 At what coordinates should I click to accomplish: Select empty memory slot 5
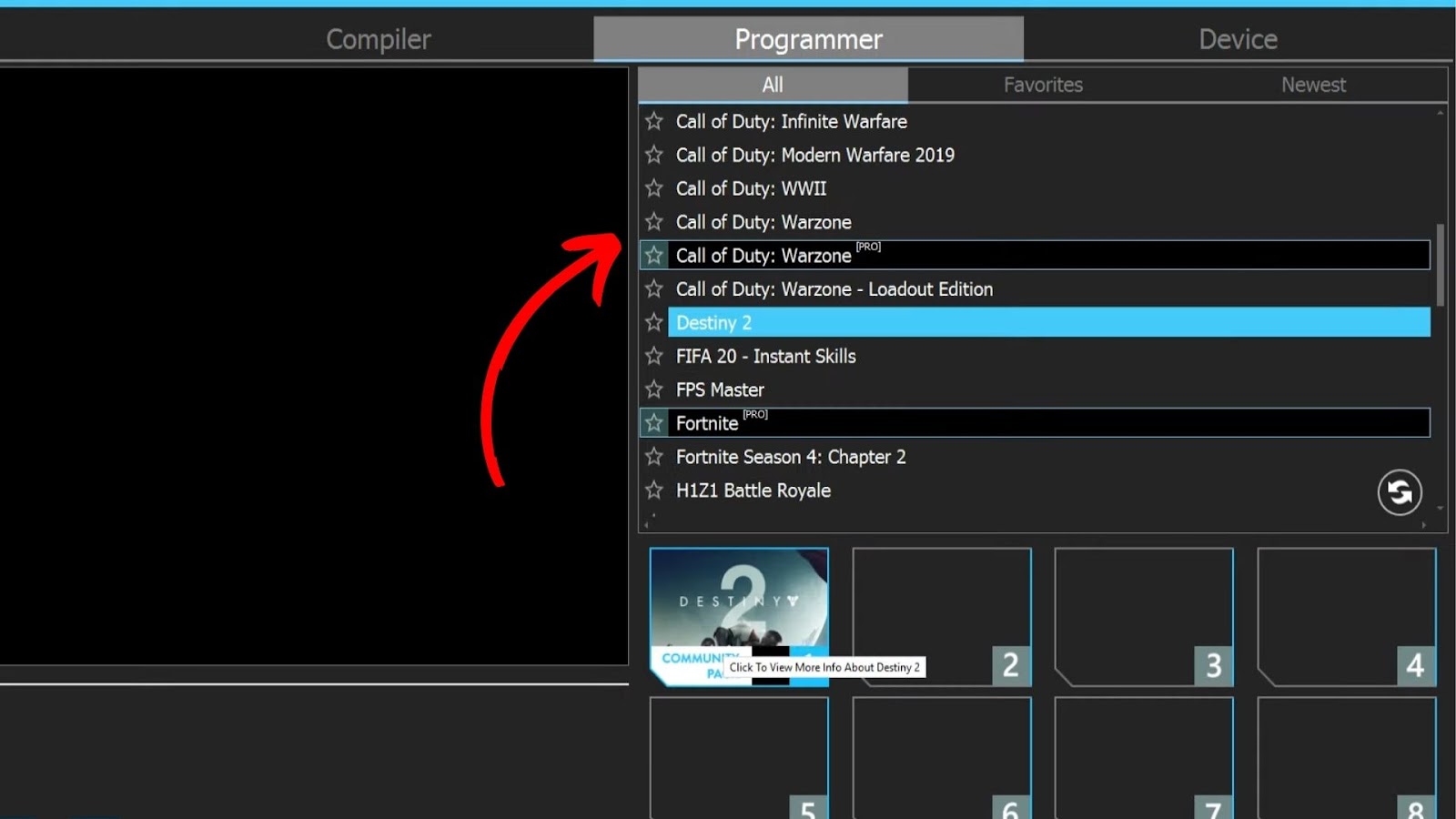pos(739,758)
